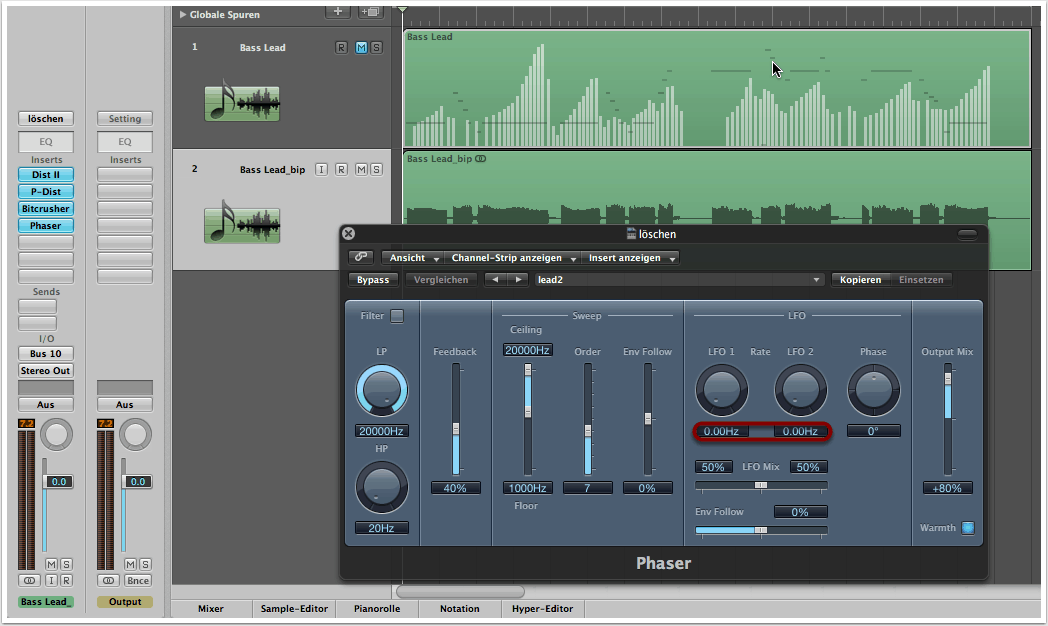
Task: Expand the Globale Spuren disclosure triangle
Action: tap(183, 15)
